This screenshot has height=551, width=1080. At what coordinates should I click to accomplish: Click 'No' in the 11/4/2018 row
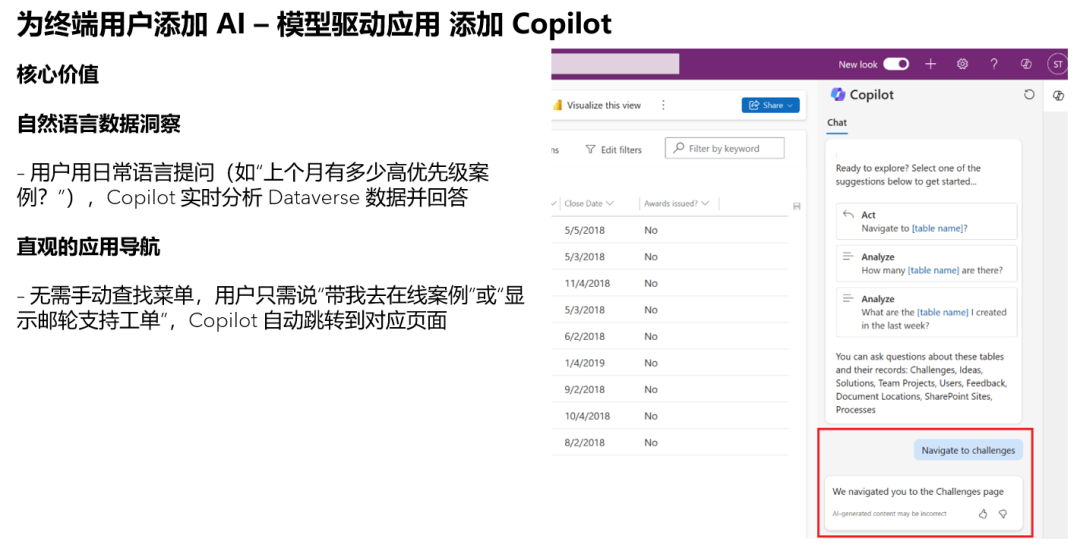click(651, 284)
